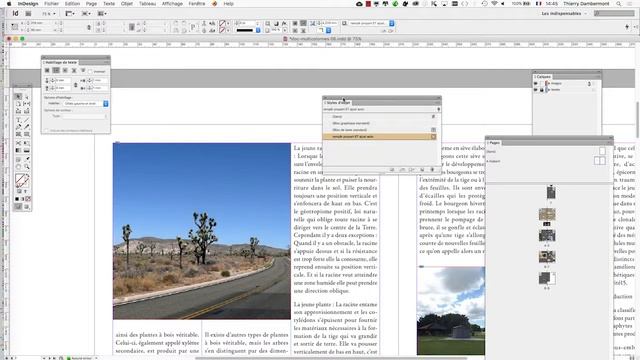Select the Free Transform tool

(x=27, y=143)
